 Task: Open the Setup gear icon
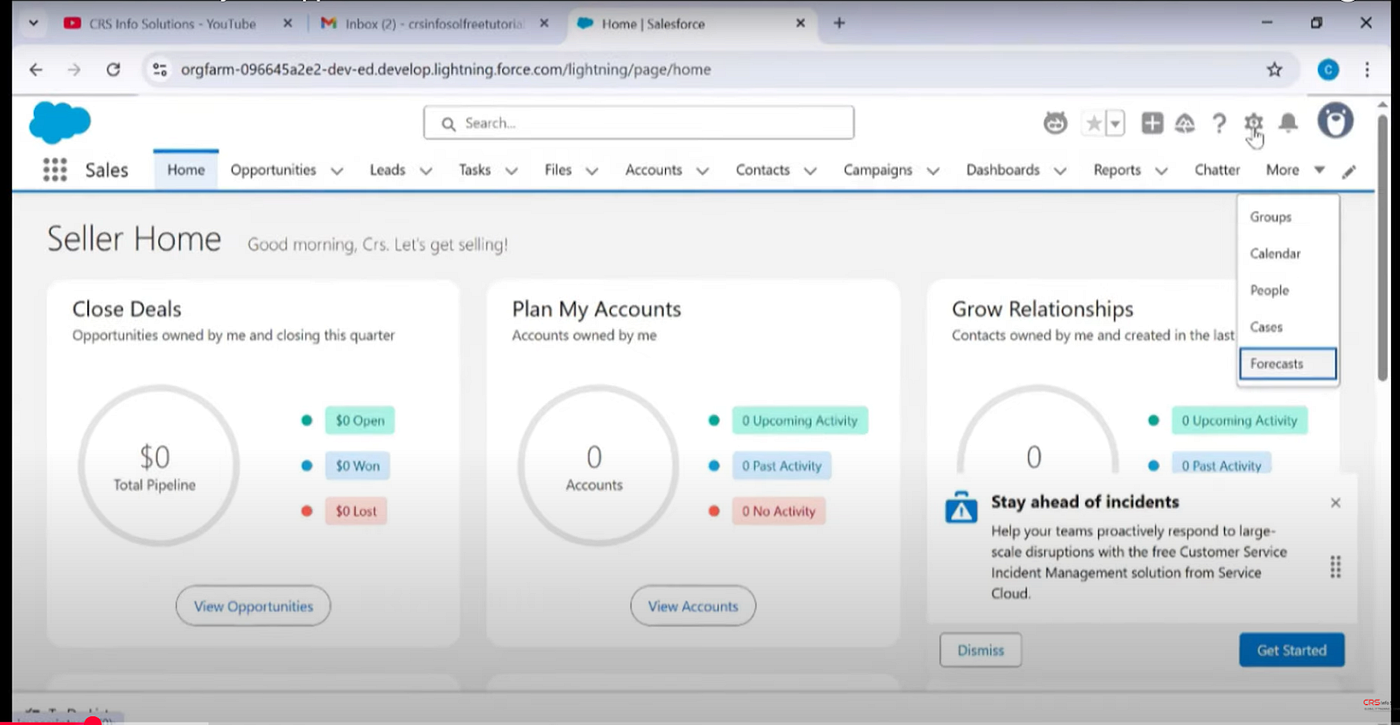pyautogui.click(x=1253, y=123)
